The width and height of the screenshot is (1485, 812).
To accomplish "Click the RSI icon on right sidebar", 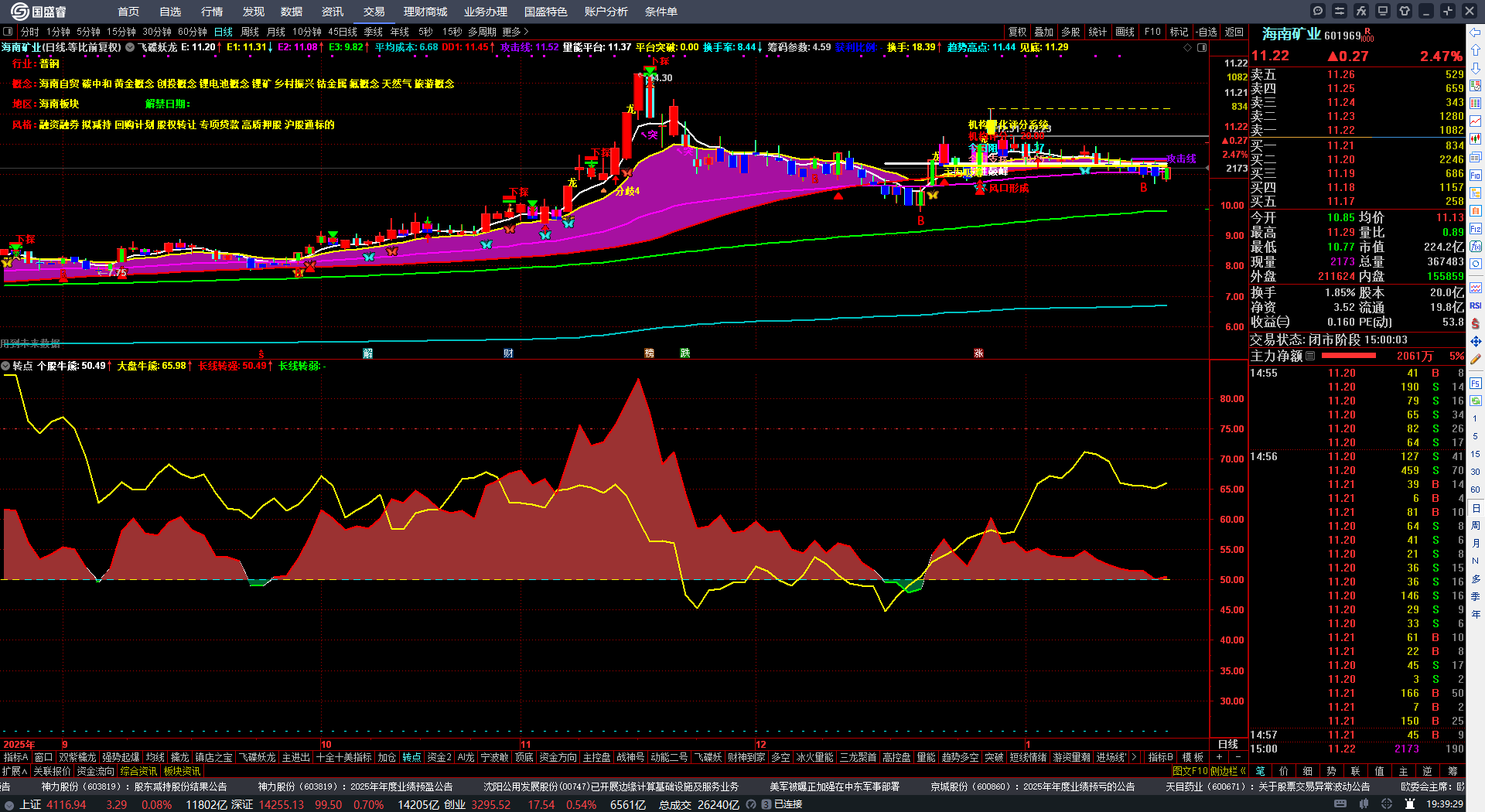I will 1476,305.
